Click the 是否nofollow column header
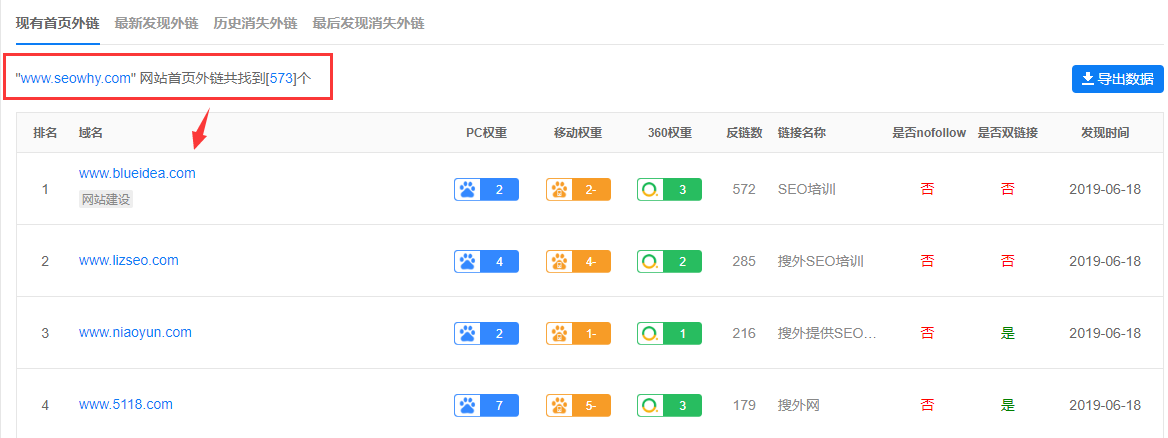The image size is (1168, 438). pos(929,133)
